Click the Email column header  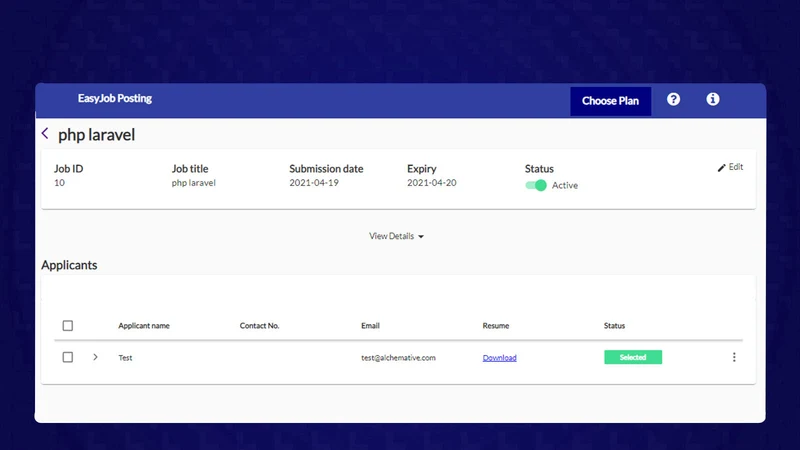(x=370, y=326)
